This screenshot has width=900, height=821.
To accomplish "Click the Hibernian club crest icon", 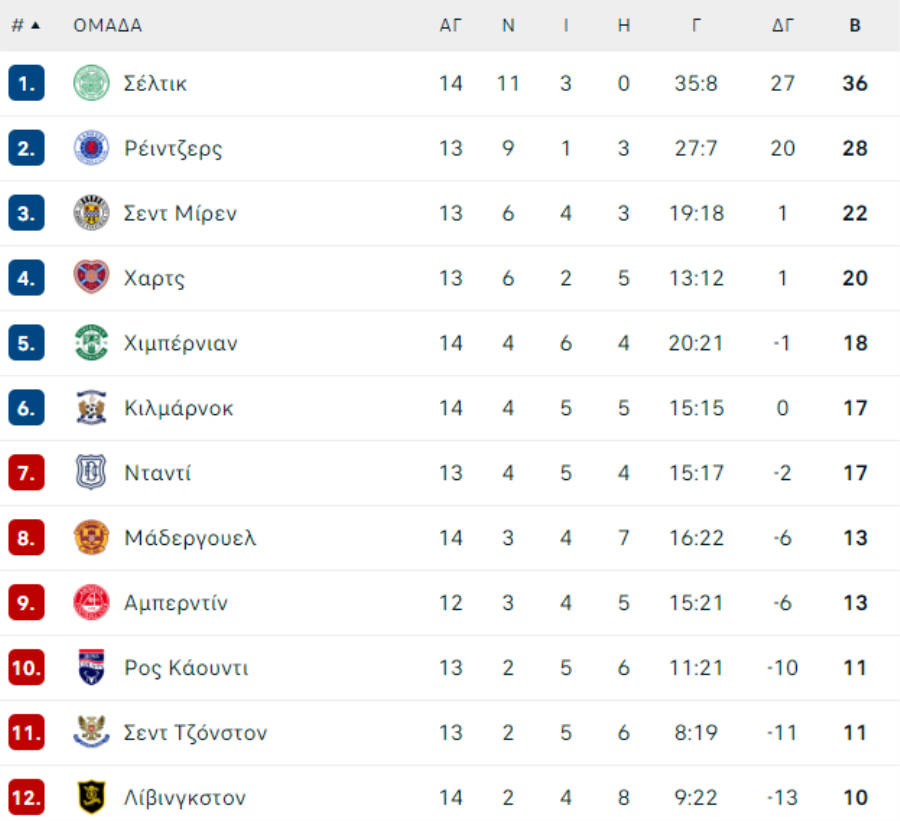I will [91, 343].
